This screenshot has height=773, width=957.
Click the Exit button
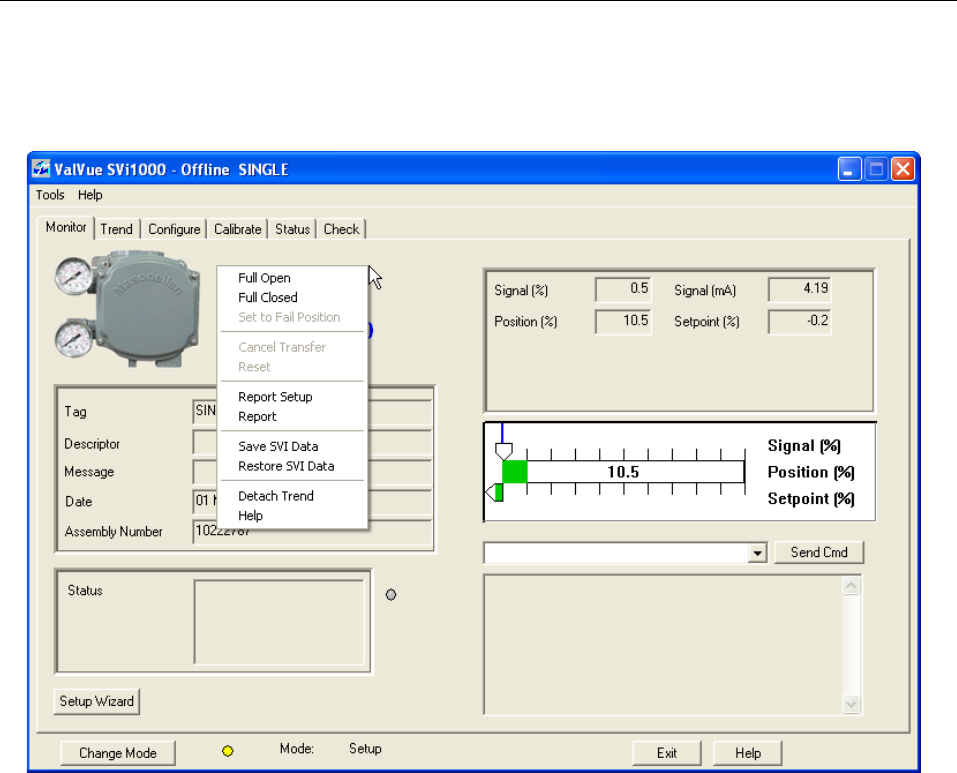[x=666, y=753]
